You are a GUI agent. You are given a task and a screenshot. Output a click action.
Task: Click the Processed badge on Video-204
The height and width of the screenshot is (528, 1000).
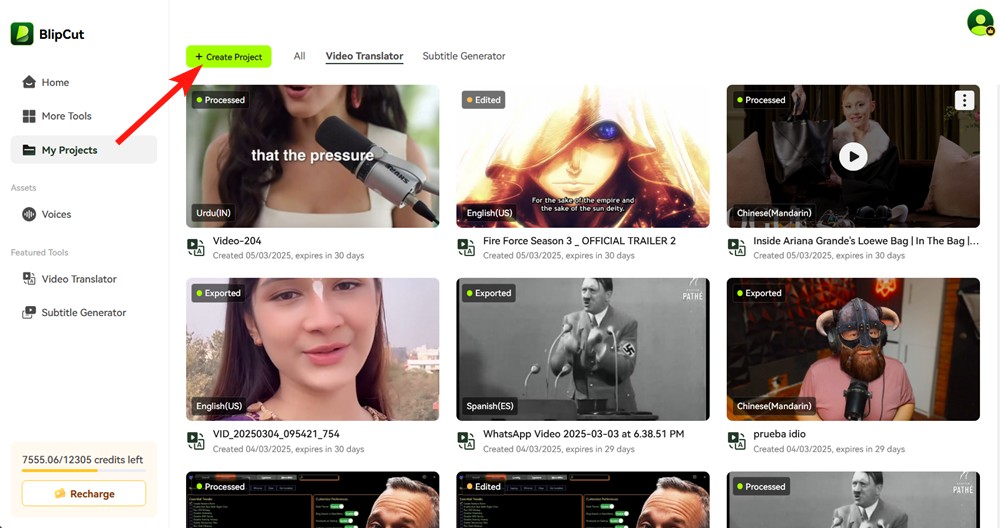tap(221, 100)
